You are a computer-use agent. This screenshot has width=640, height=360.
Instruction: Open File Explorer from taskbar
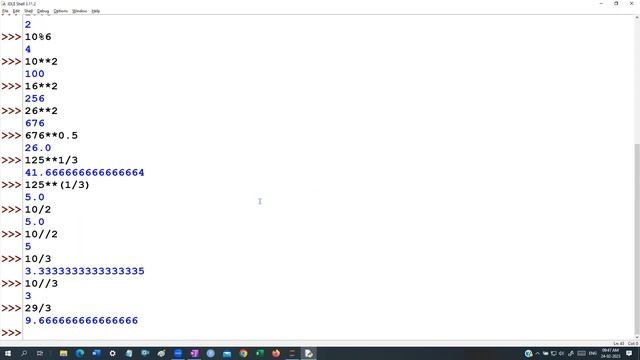64,353
